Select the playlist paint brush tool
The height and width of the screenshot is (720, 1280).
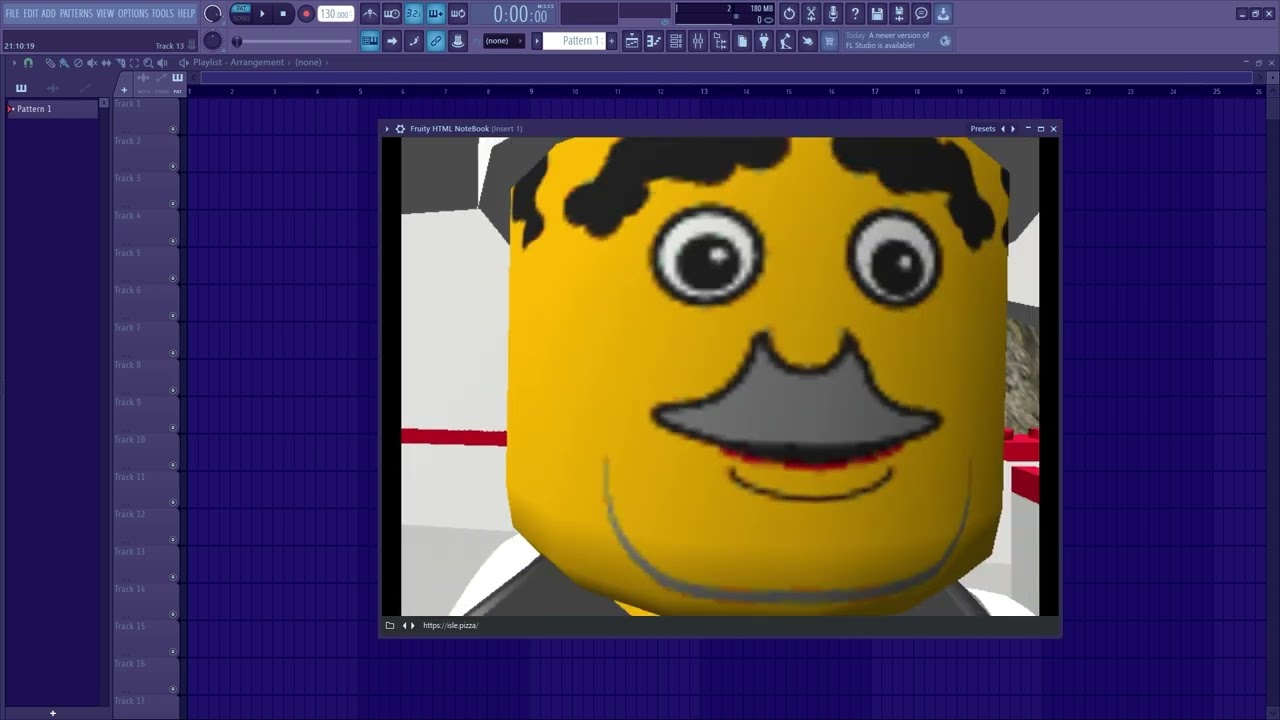(64, 63)
